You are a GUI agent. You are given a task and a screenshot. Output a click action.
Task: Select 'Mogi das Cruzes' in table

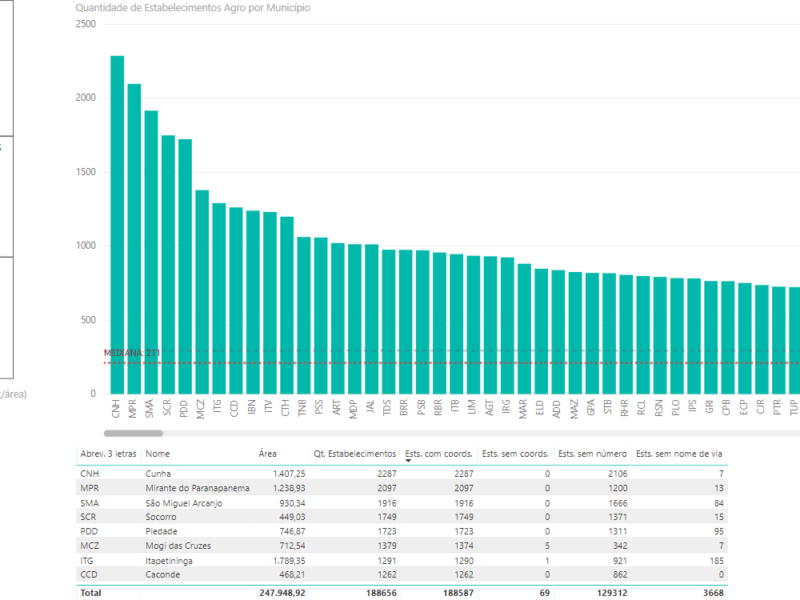tap(178, 545)
